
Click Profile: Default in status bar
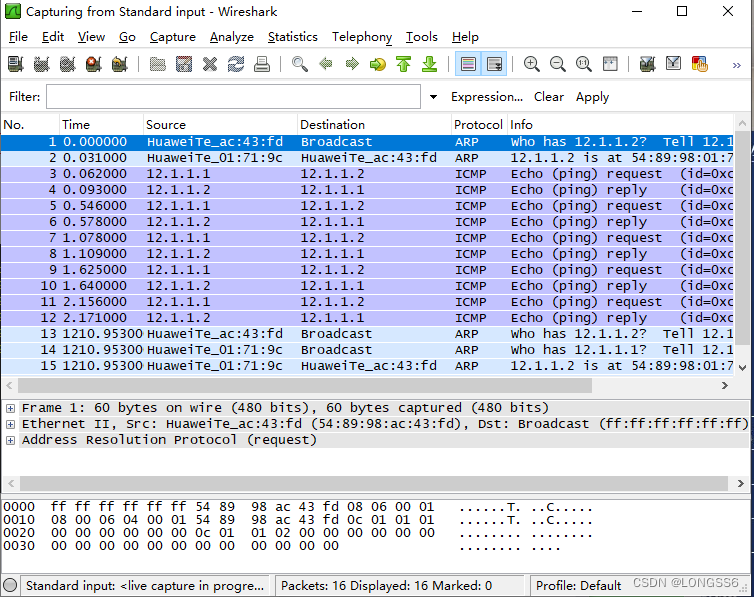point(578,585)
